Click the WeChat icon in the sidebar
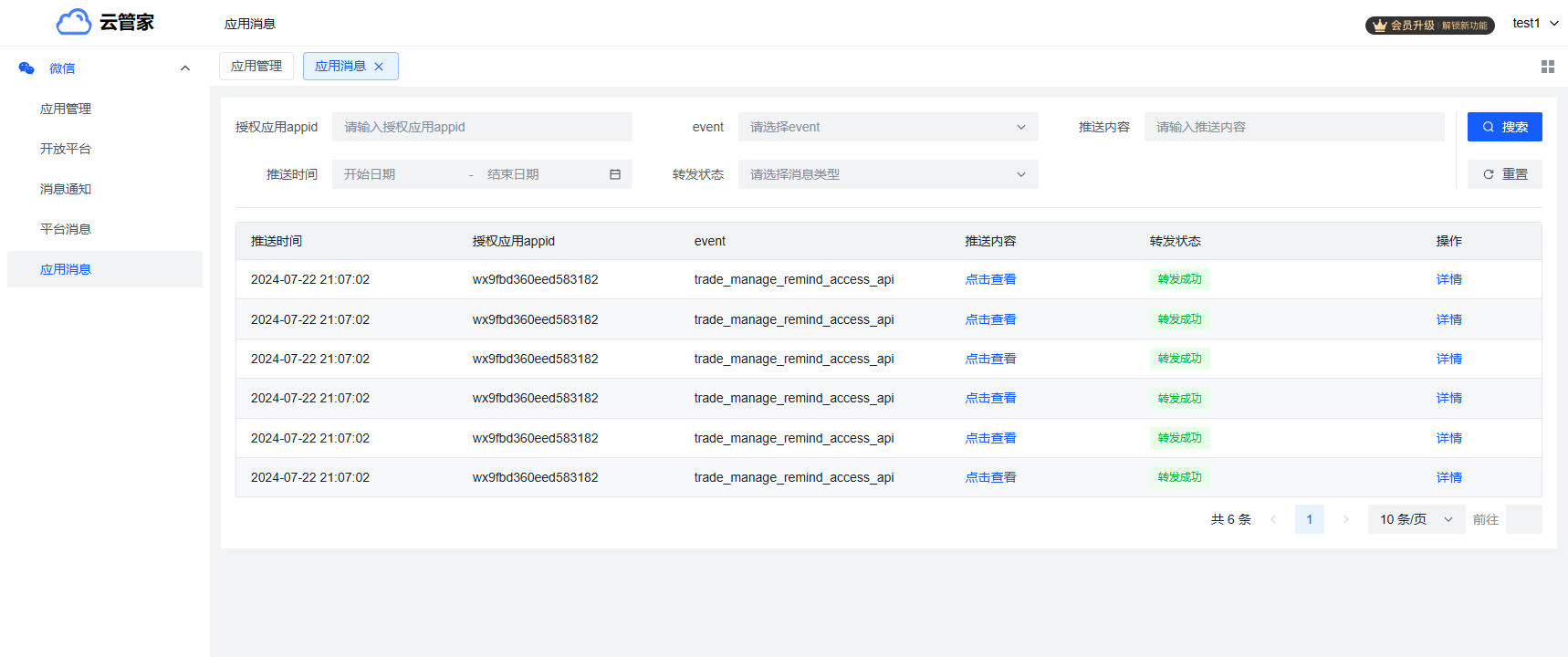The width and height of the screenshot is (1568, 657). [x=26, y=68]
